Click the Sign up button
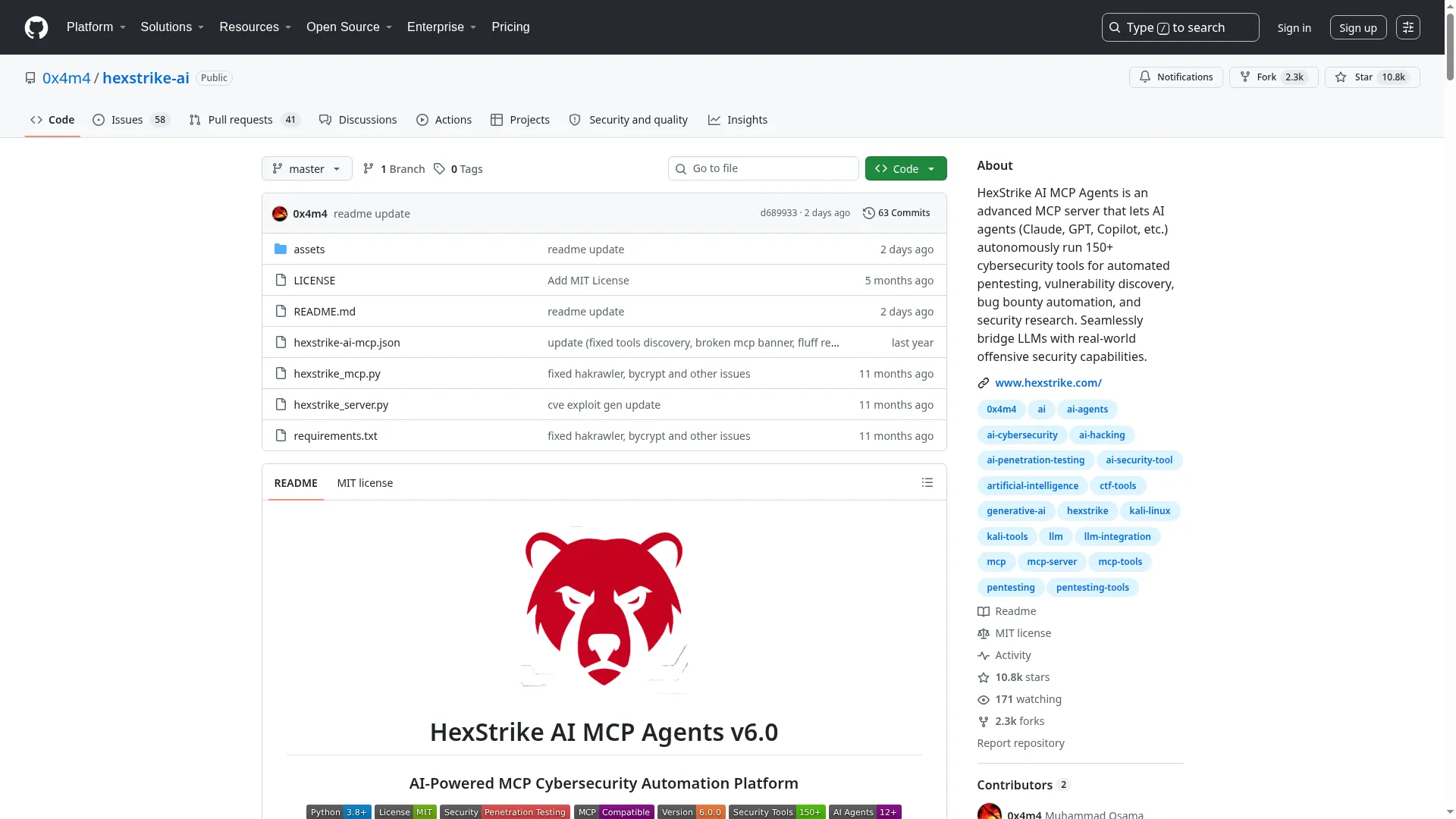 pyautogui.click(x=1357, y=28)
